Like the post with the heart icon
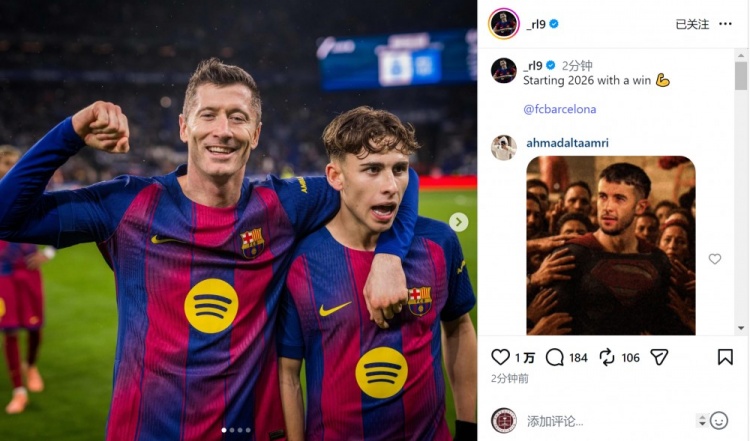This screenshot has width=750, height=441. click(501, 357)
